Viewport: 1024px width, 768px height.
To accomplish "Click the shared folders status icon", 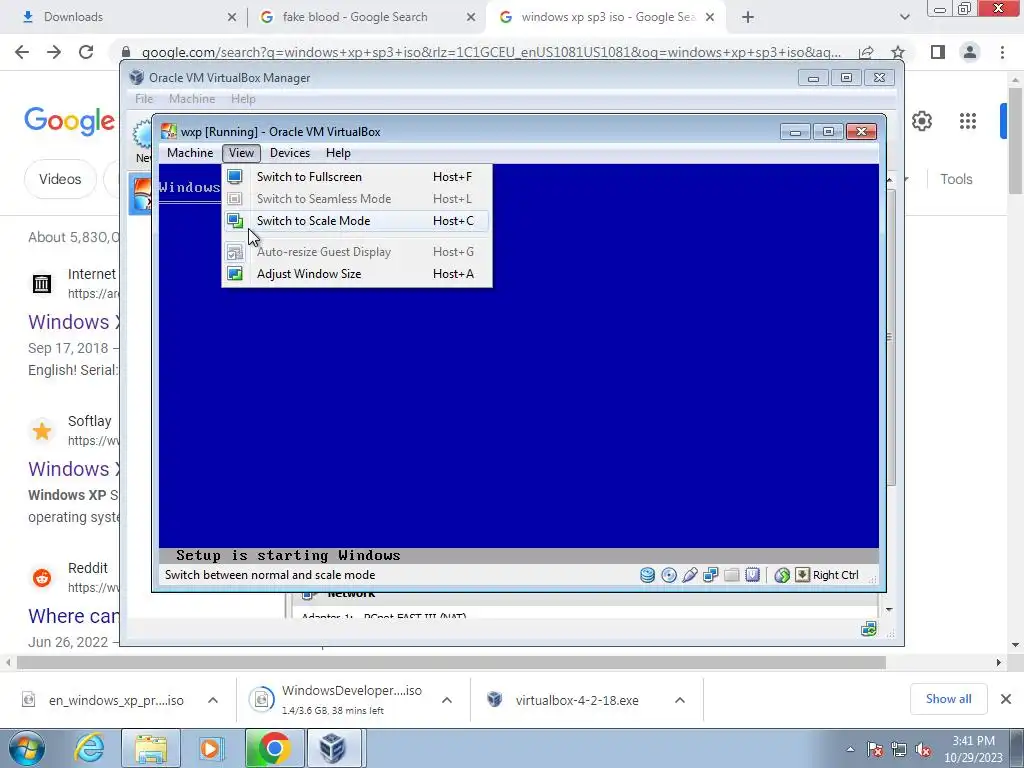I will click(731, 575).
